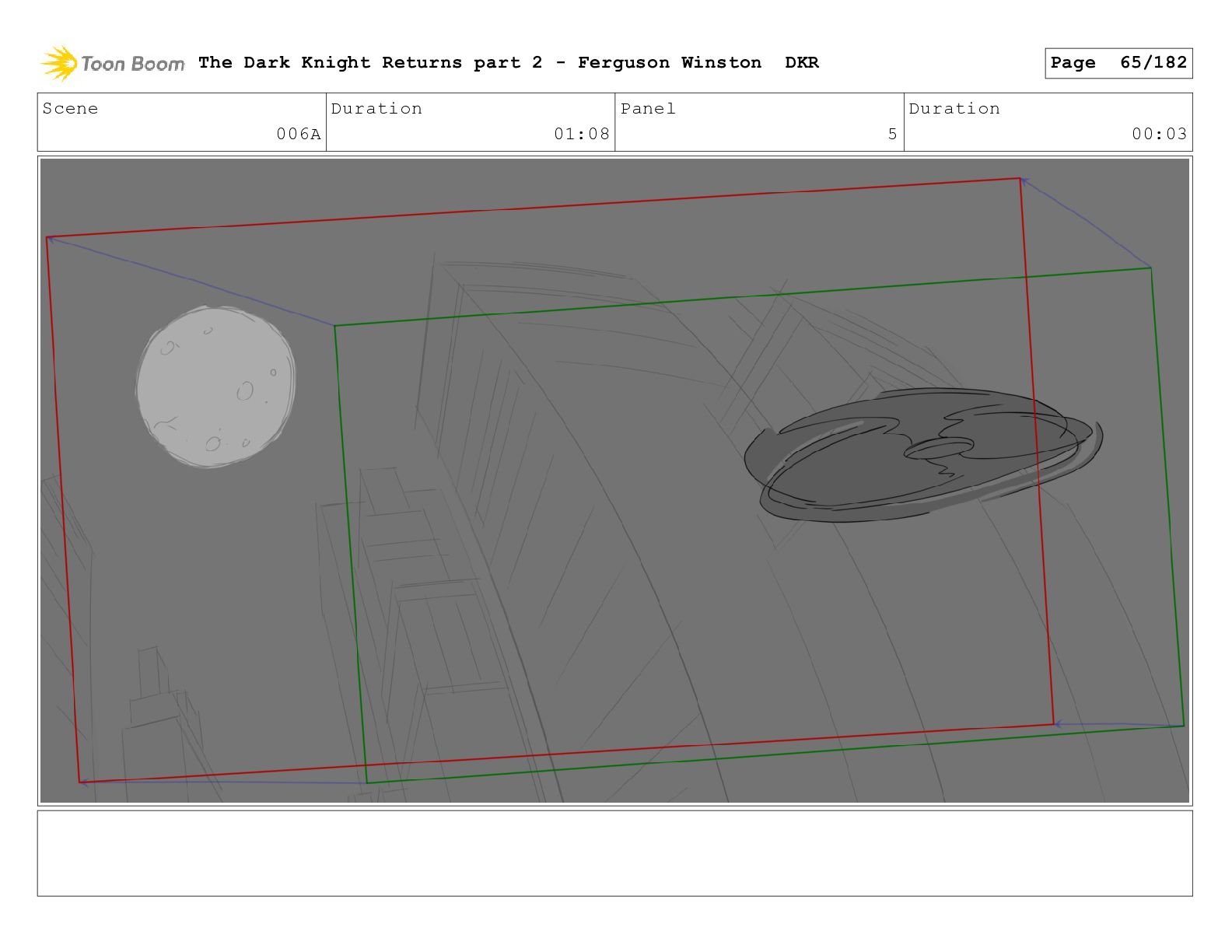Select the panel Duration 00:03 field
This screenshot has width=1232, height=952.
tap(1048, 122)
